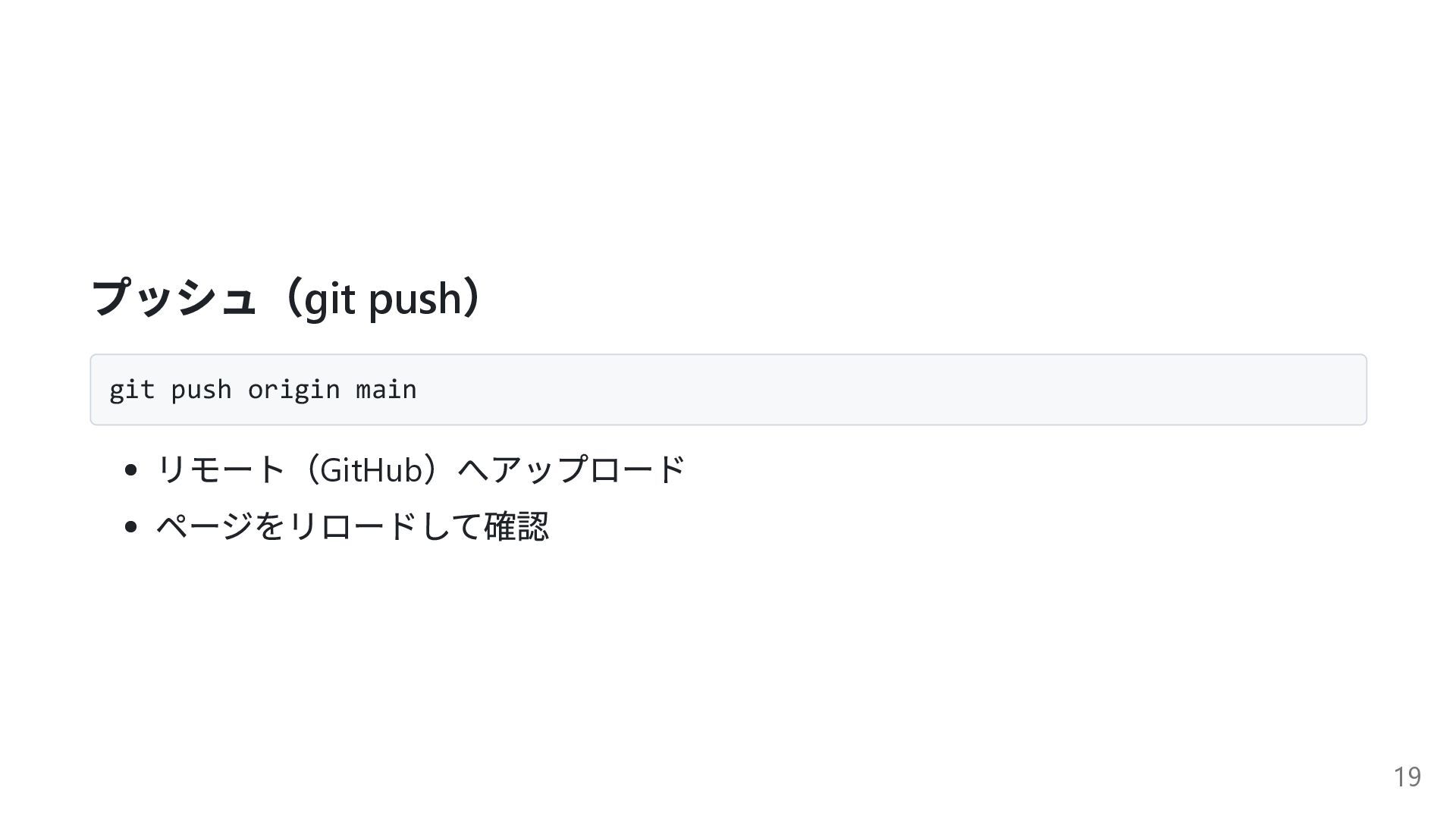Click the closing parenthesis in the heading

click(x=473, y=298)
